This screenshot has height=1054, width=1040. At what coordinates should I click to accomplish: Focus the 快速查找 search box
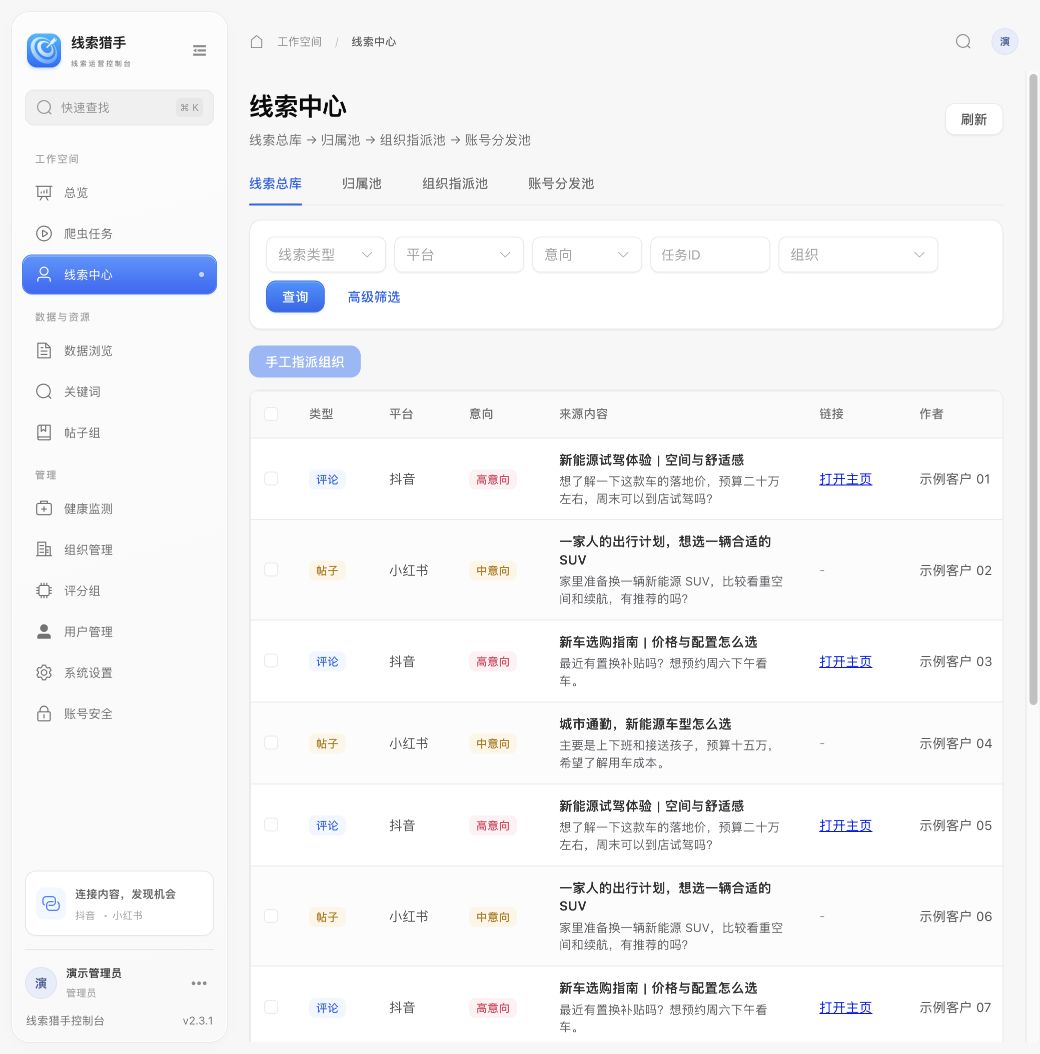[x=120, y=108]
